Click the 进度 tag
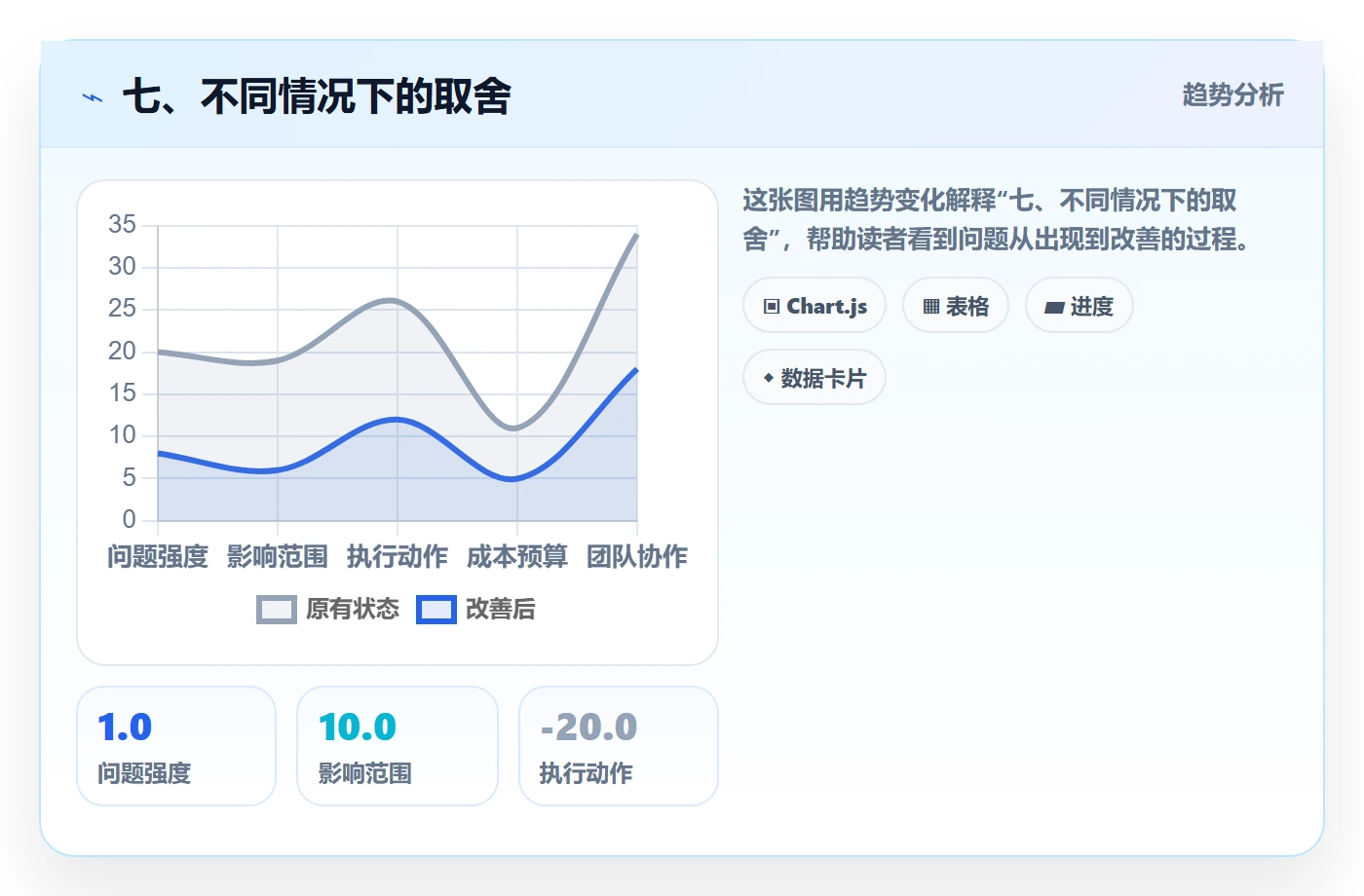 click(x=1080, y=306)
